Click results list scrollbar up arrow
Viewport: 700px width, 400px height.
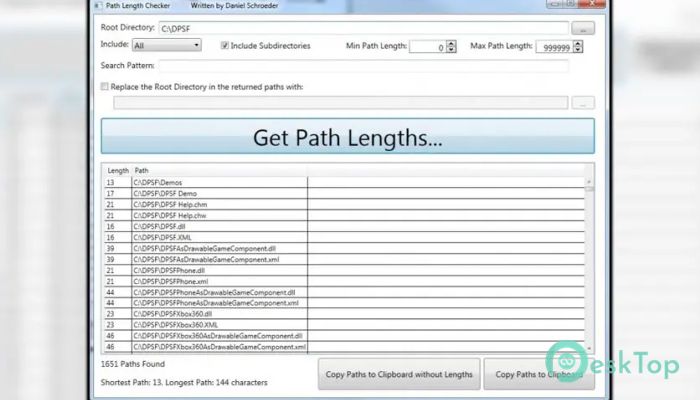tap(589, 182)
